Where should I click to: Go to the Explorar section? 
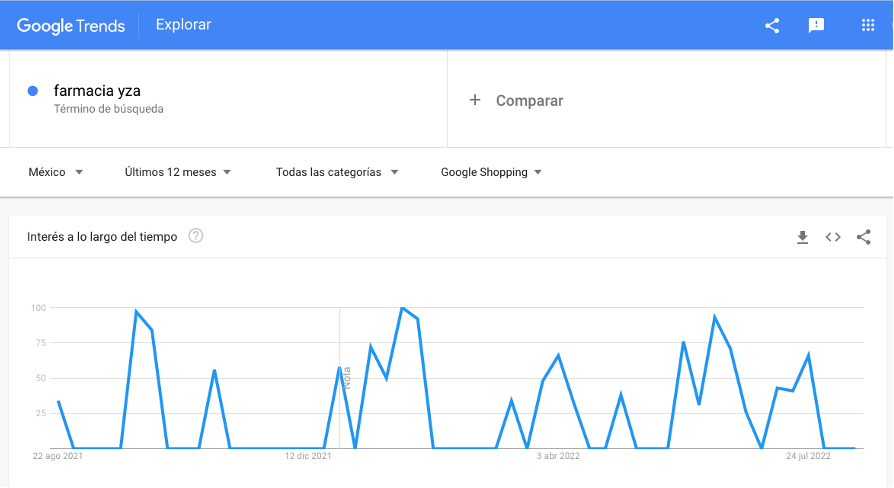pos(184,25)
